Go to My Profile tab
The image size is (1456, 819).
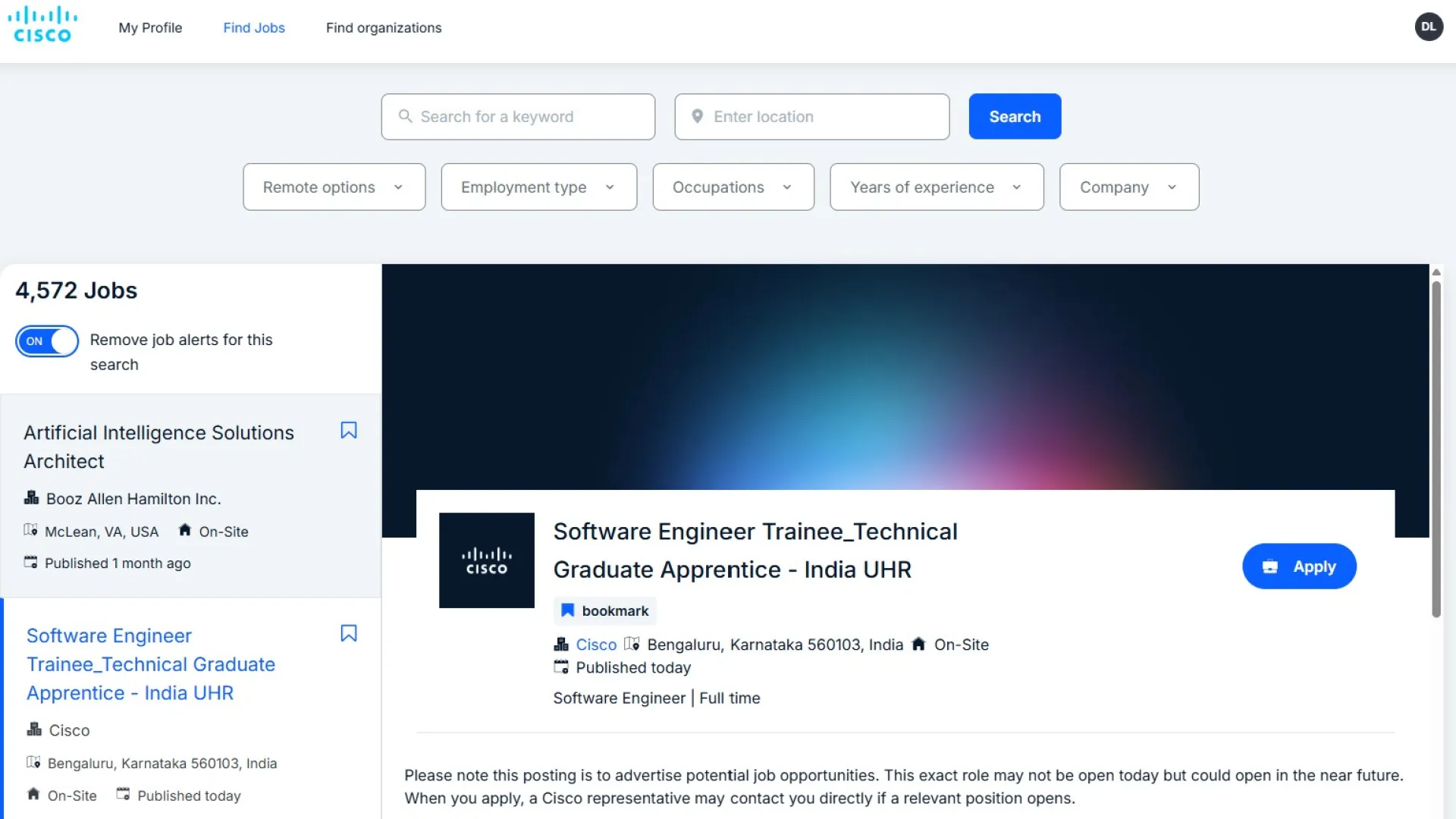[150, 27]
